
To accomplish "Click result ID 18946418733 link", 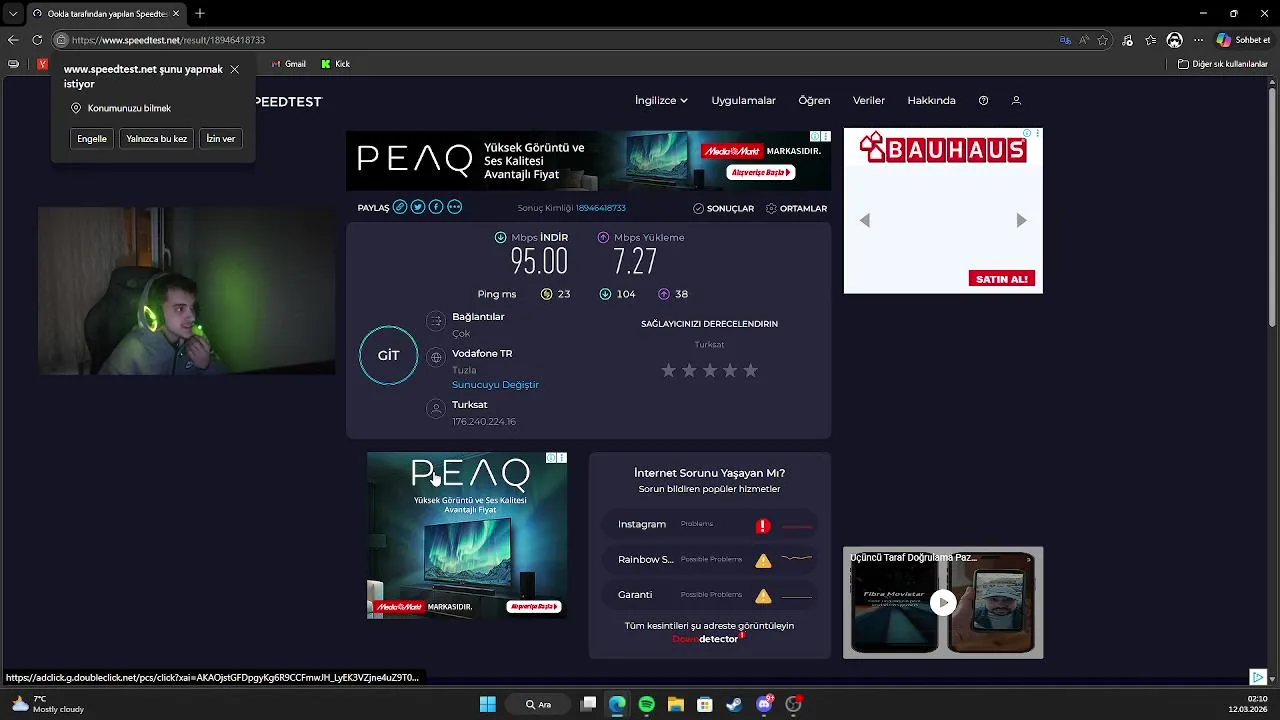I will tap(600, 208).
